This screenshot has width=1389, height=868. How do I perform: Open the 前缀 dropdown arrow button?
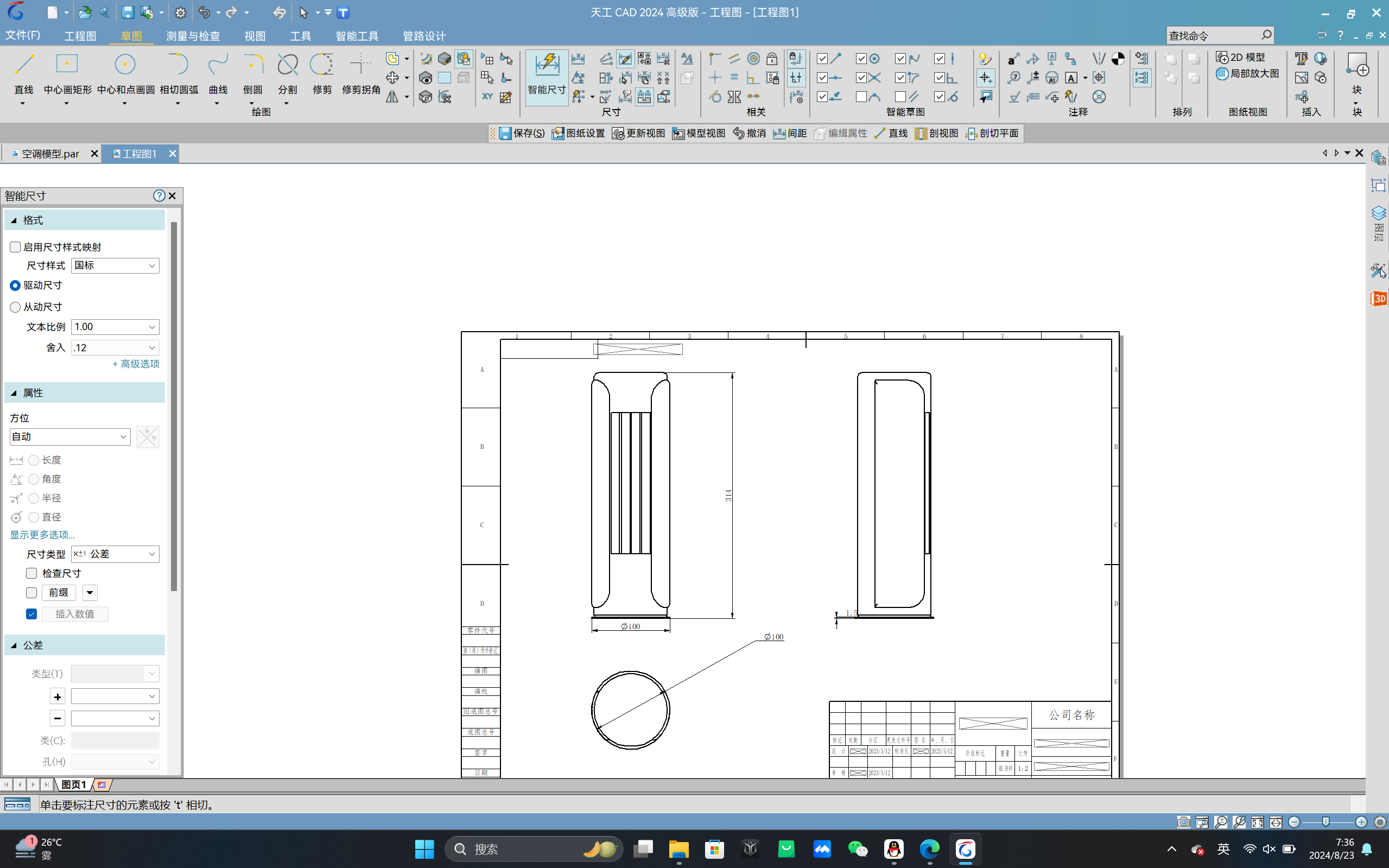tap(90, 592)
